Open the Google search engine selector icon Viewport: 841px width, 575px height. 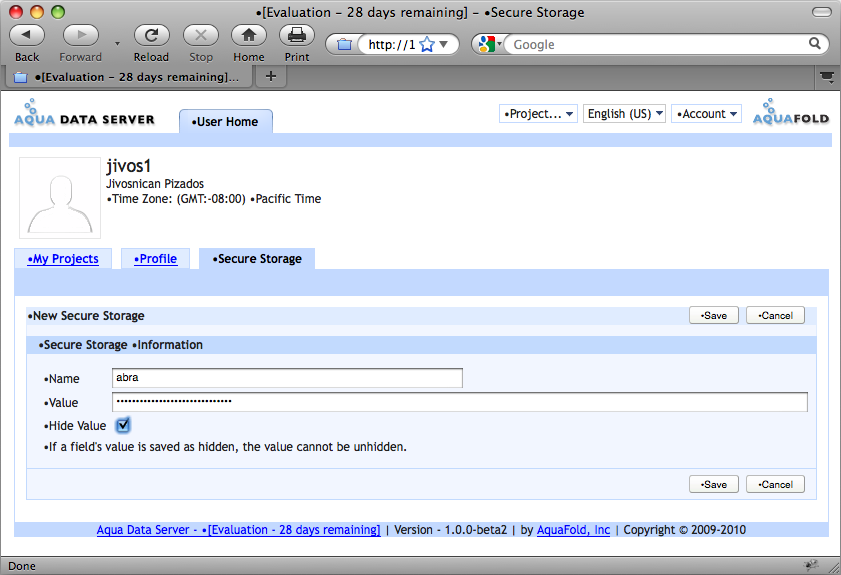[489, 44]
